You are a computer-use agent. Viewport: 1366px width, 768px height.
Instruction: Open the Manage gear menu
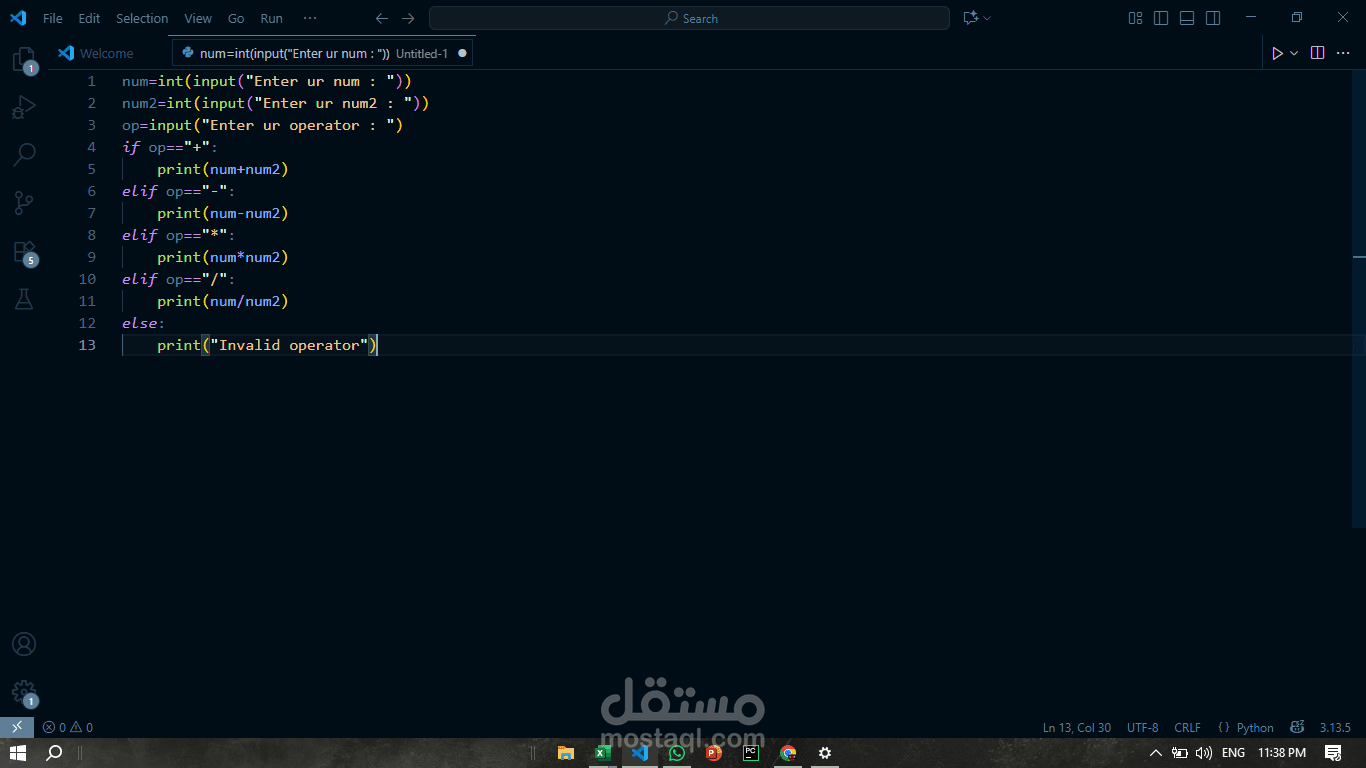click(x=23, y=692)
